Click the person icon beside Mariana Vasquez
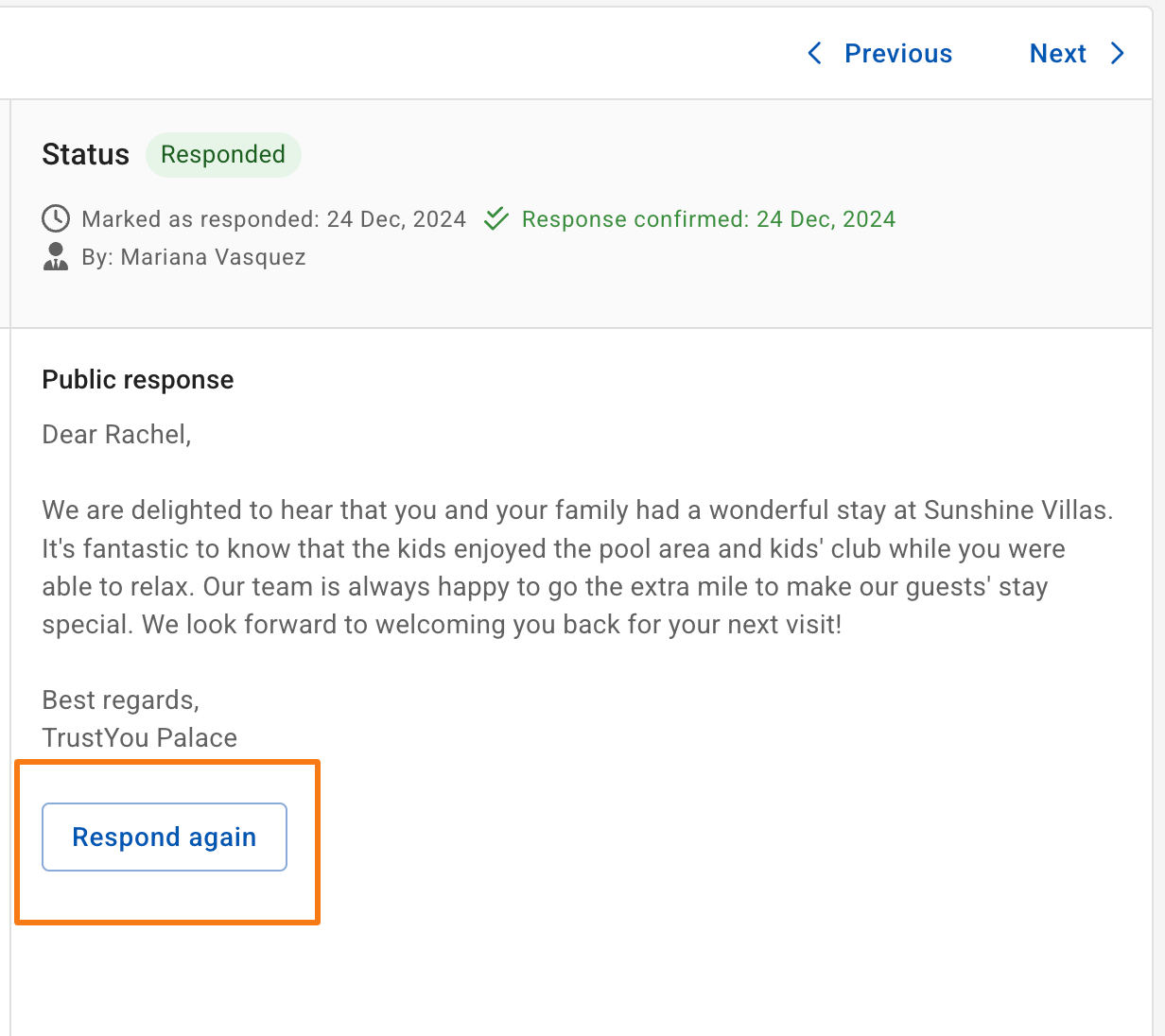 [x=56, y=257]
